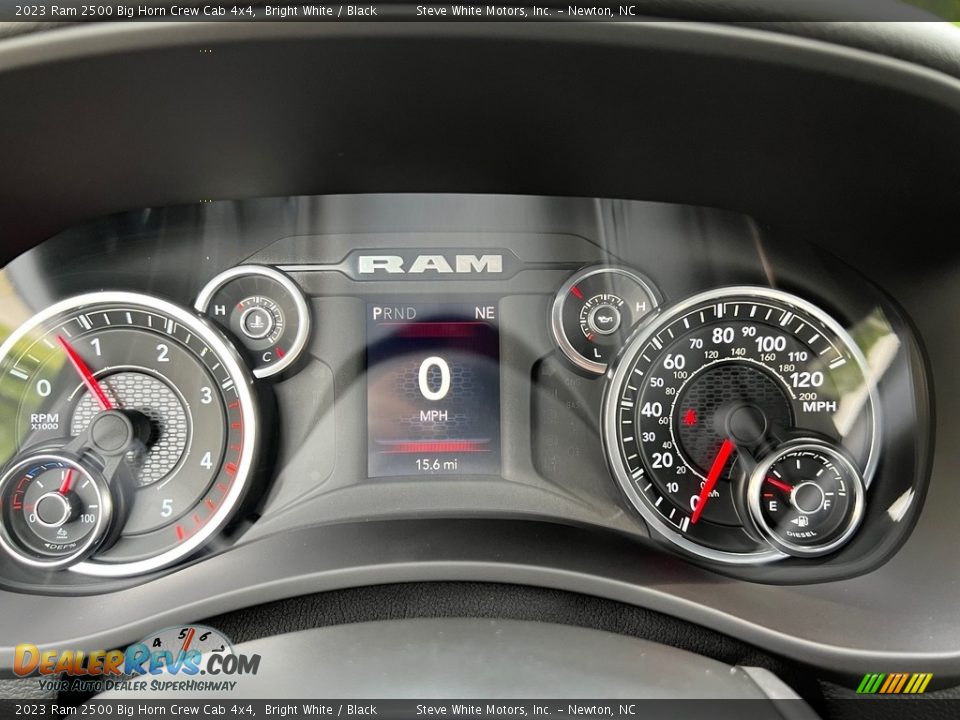
Task: Click the 'MPH' label under digital speed
Action: click(433, 416)
